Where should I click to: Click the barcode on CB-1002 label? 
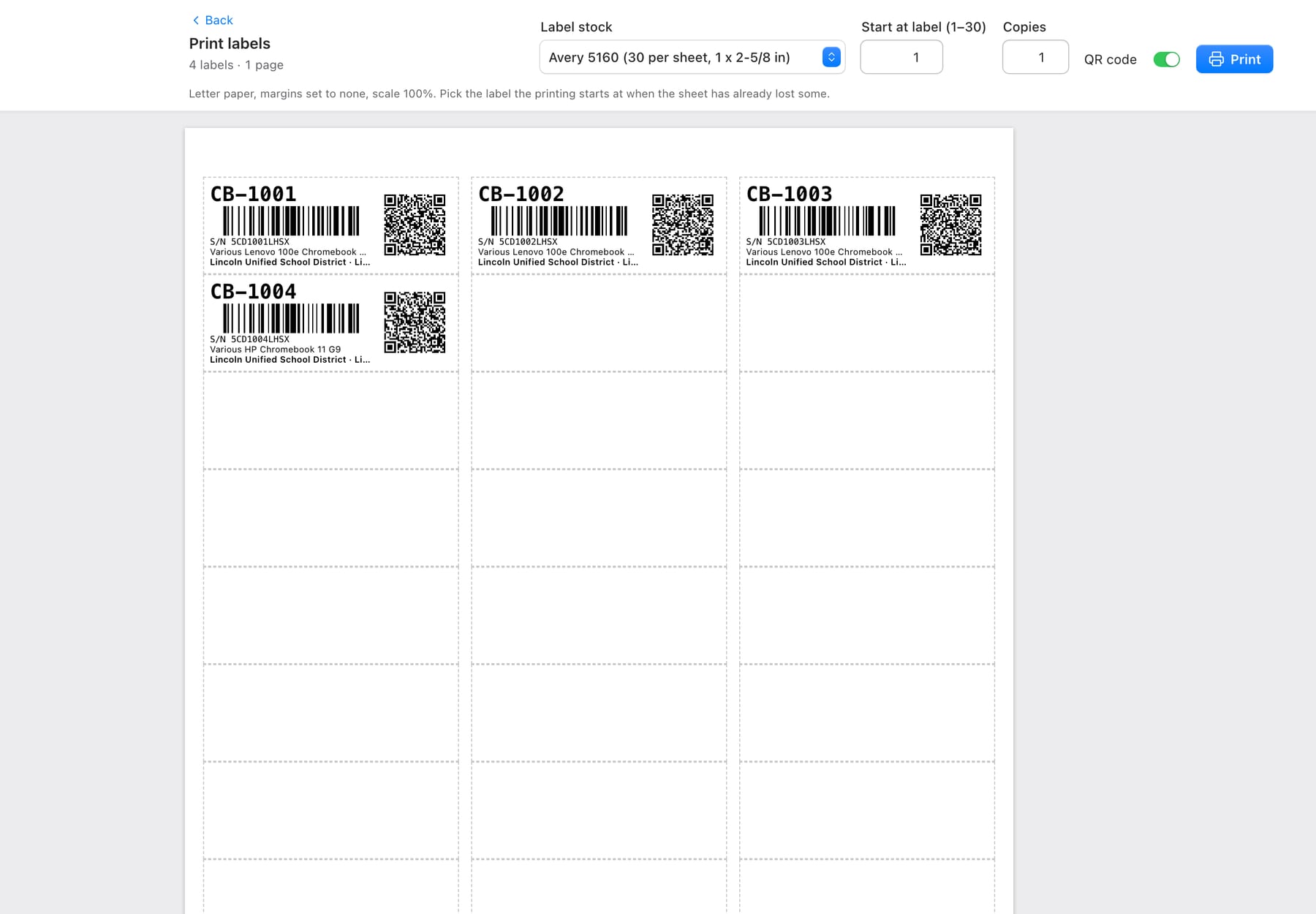559,221
